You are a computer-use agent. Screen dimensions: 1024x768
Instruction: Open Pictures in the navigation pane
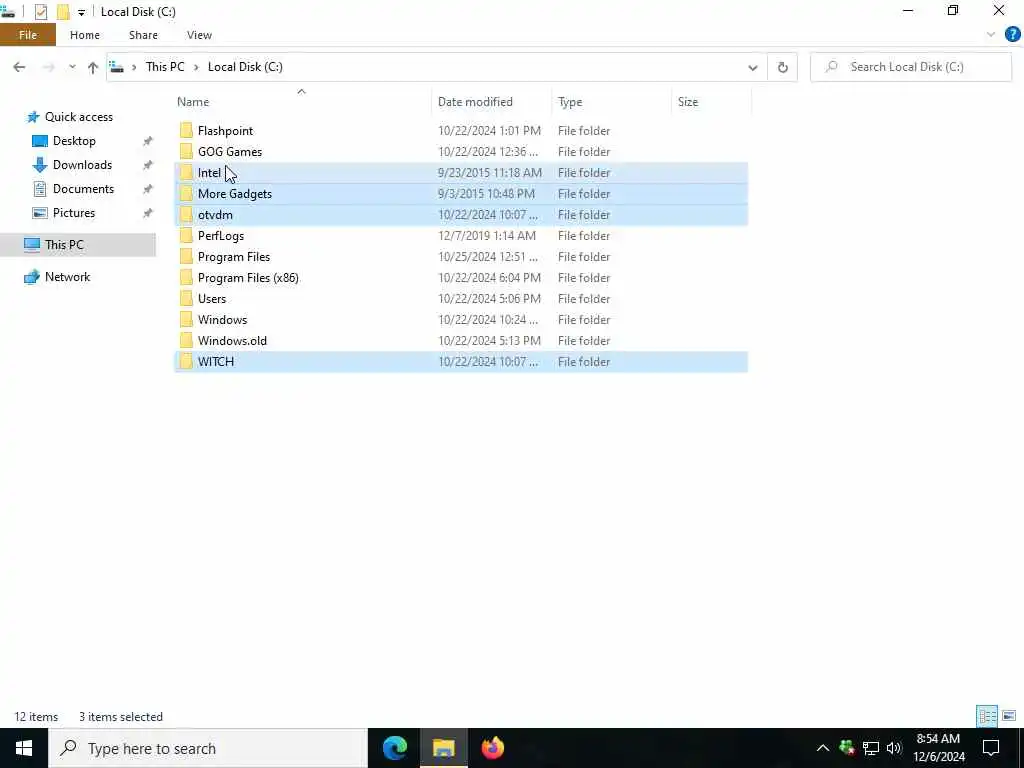73,213
